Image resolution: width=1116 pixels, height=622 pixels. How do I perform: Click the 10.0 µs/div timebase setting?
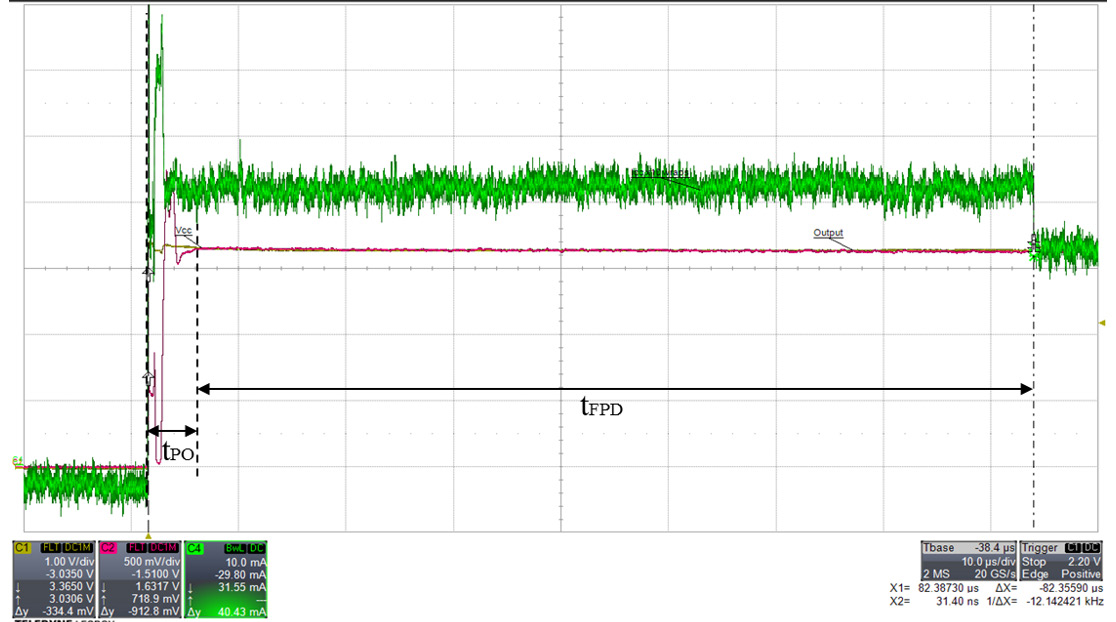coord(987,561)
